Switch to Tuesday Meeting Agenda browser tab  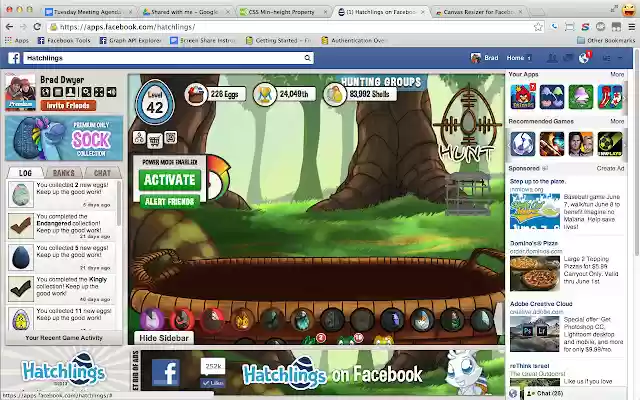tap(88, 12)
